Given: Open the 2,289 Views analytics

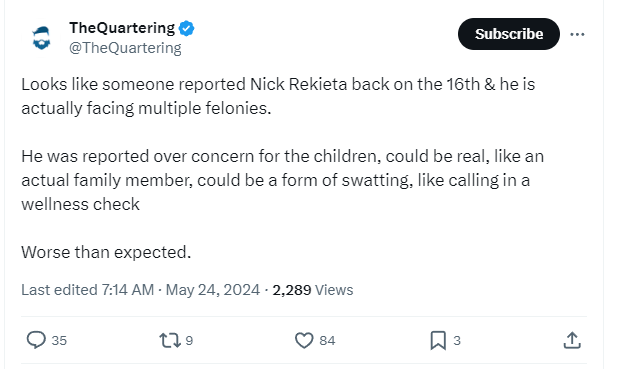Looking at the screenshot, I should point(313,290).
